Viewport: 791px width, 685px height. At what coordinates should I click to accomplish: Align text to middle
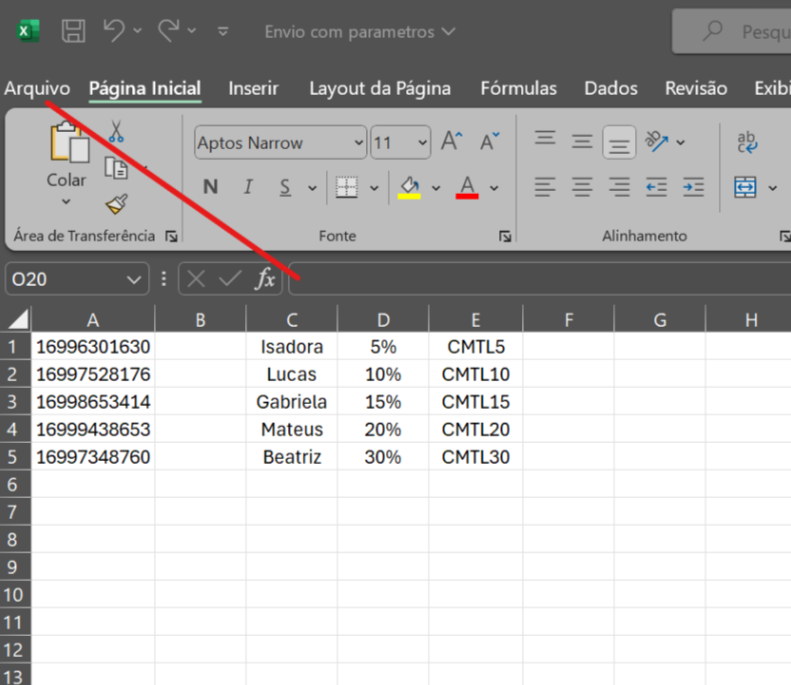pos(582,141)
